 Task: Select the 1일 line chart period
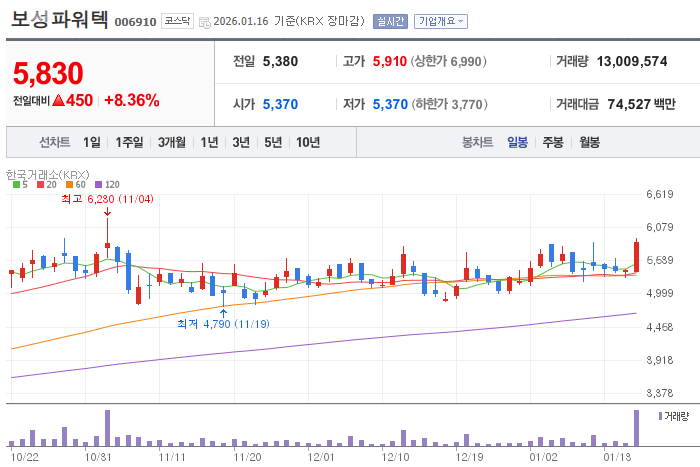point(92,142)
